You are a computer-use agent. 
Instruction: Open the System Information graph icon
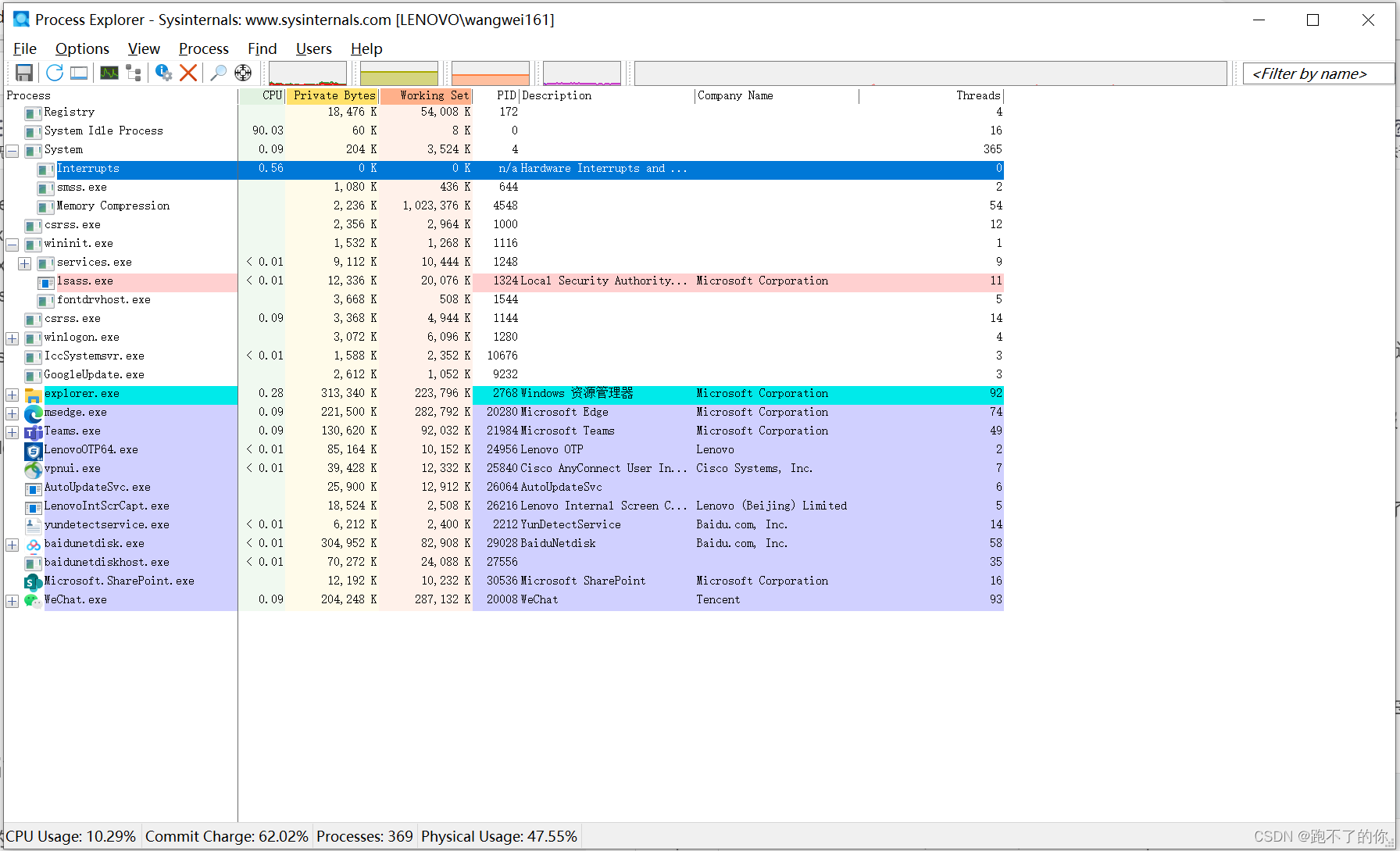click(x=109, y=73)
